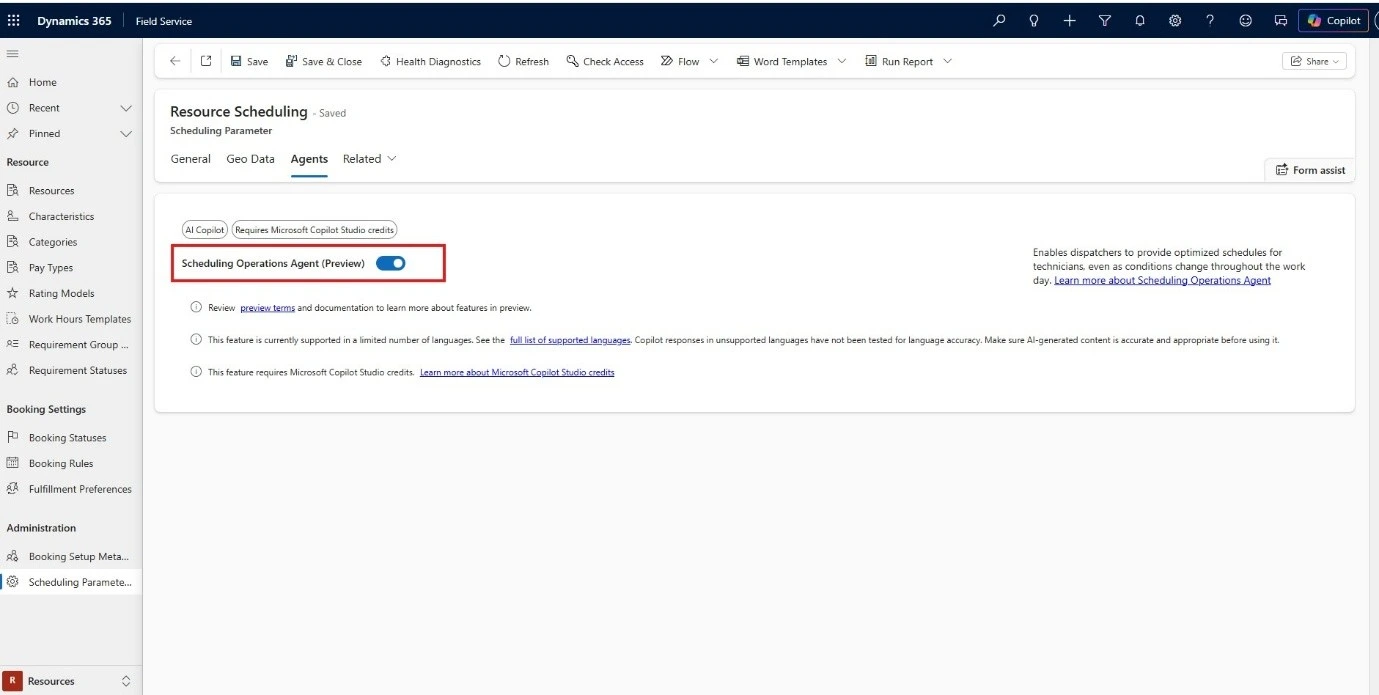Click Run Report command

pyautogui.click(x=899, y=61)
